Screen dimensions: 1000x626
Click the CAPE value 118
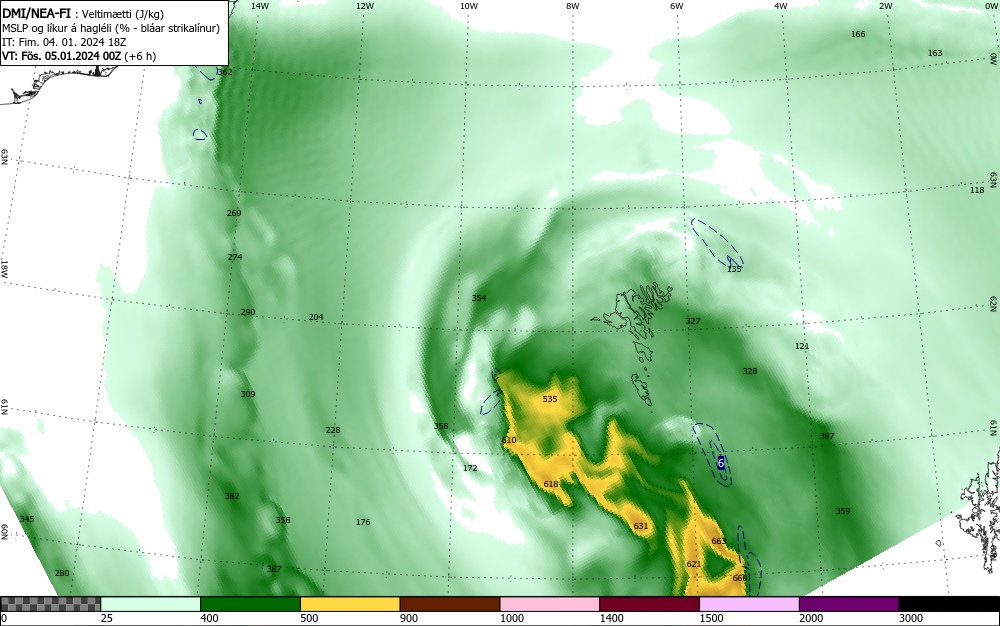tap(977, 190)
